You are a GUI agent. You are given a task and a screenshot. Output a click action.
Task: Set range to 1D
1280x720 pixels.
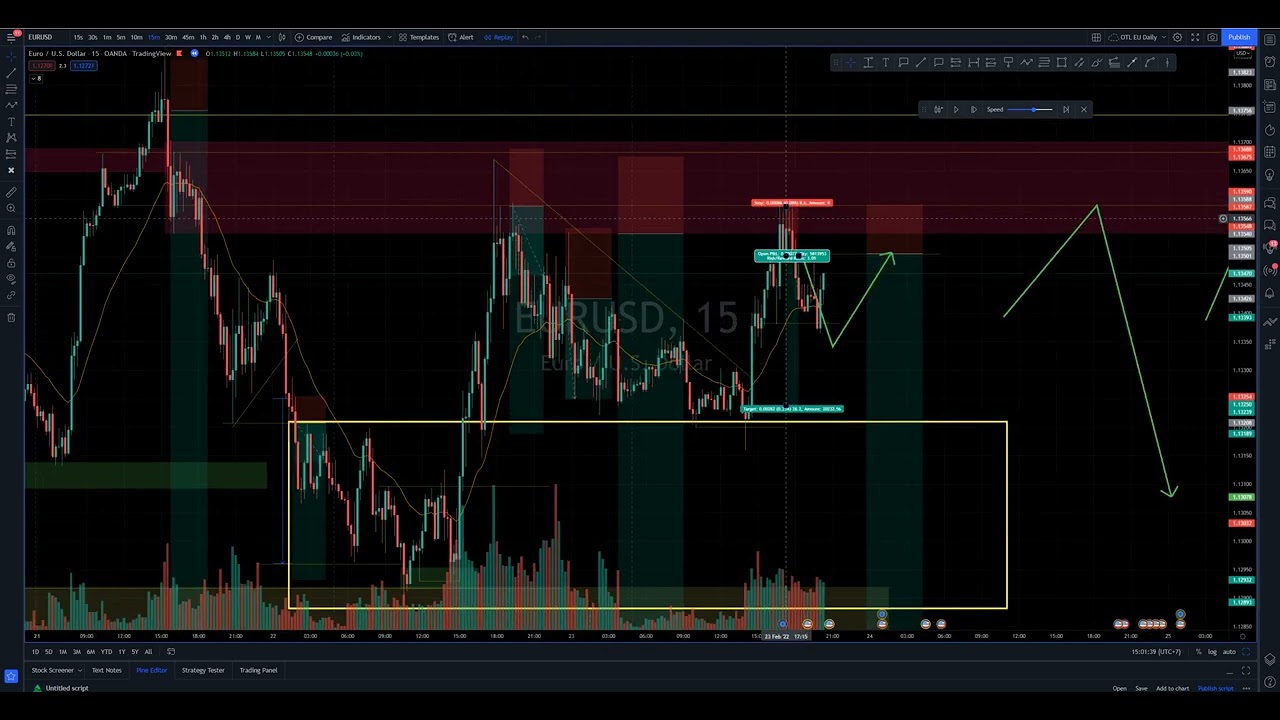[35, 652]
